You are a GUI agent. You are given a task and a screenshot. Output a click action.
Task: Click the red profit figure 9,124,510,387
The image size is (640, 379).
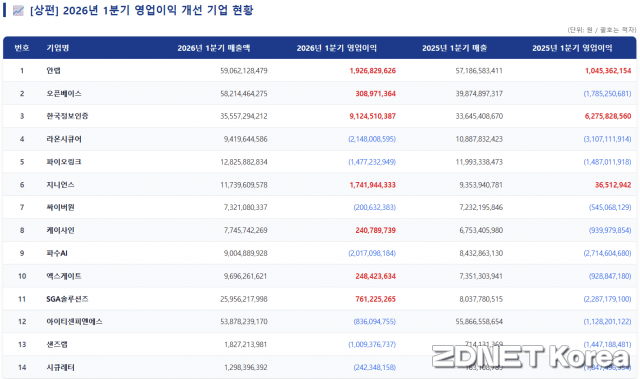click(x=373, y=116)
